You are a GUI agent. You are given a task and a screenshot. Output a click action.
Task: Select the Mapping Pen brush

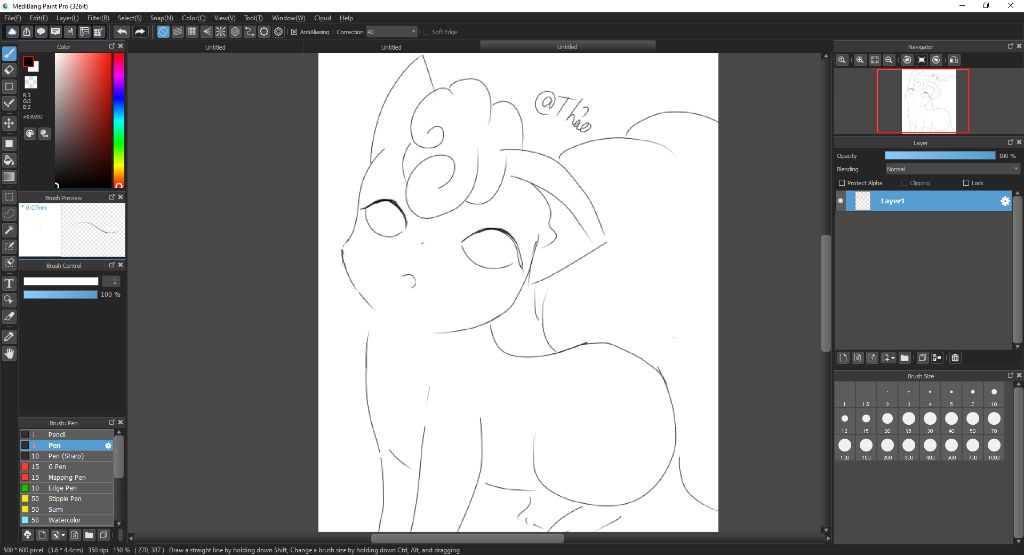pos(67,477)
